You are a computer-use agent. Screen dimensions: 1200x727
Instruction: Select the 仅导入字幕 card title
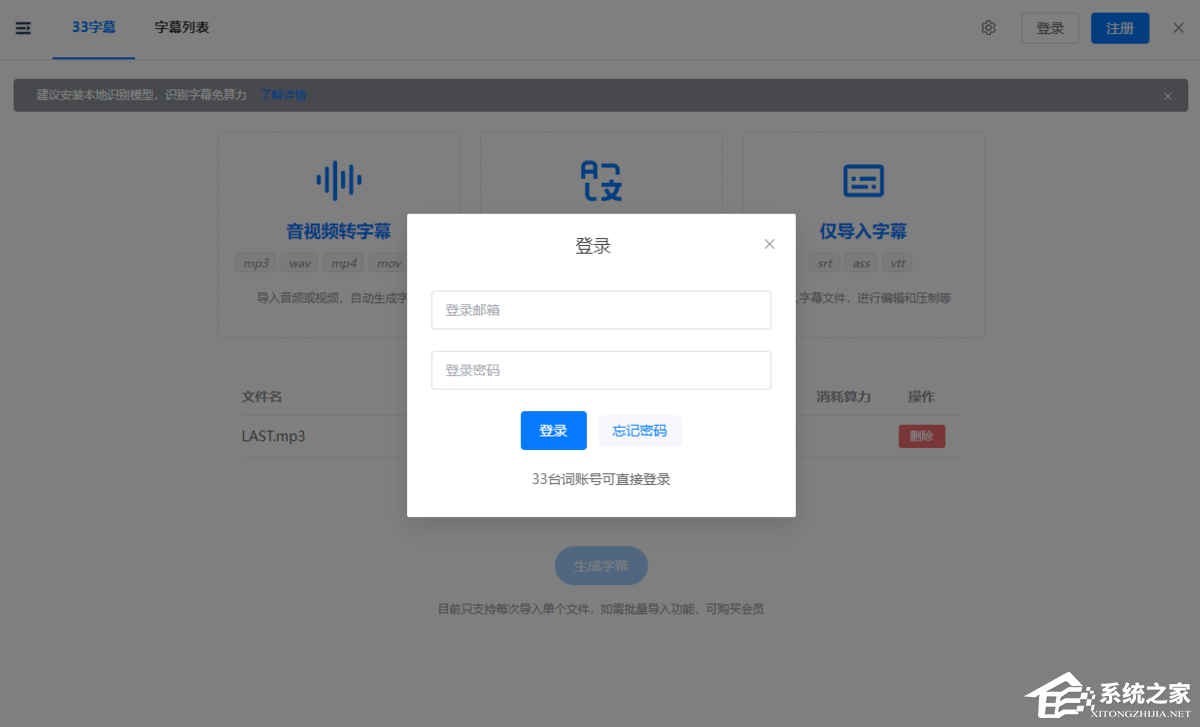tap(863, 231)
